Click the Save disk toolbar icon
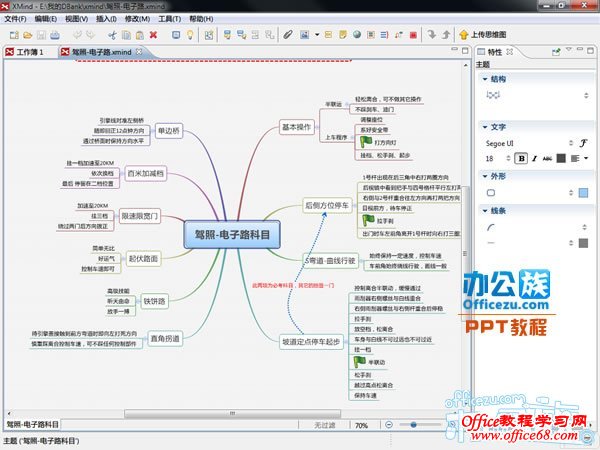This screenshot has height=450, width=600. 41,35
